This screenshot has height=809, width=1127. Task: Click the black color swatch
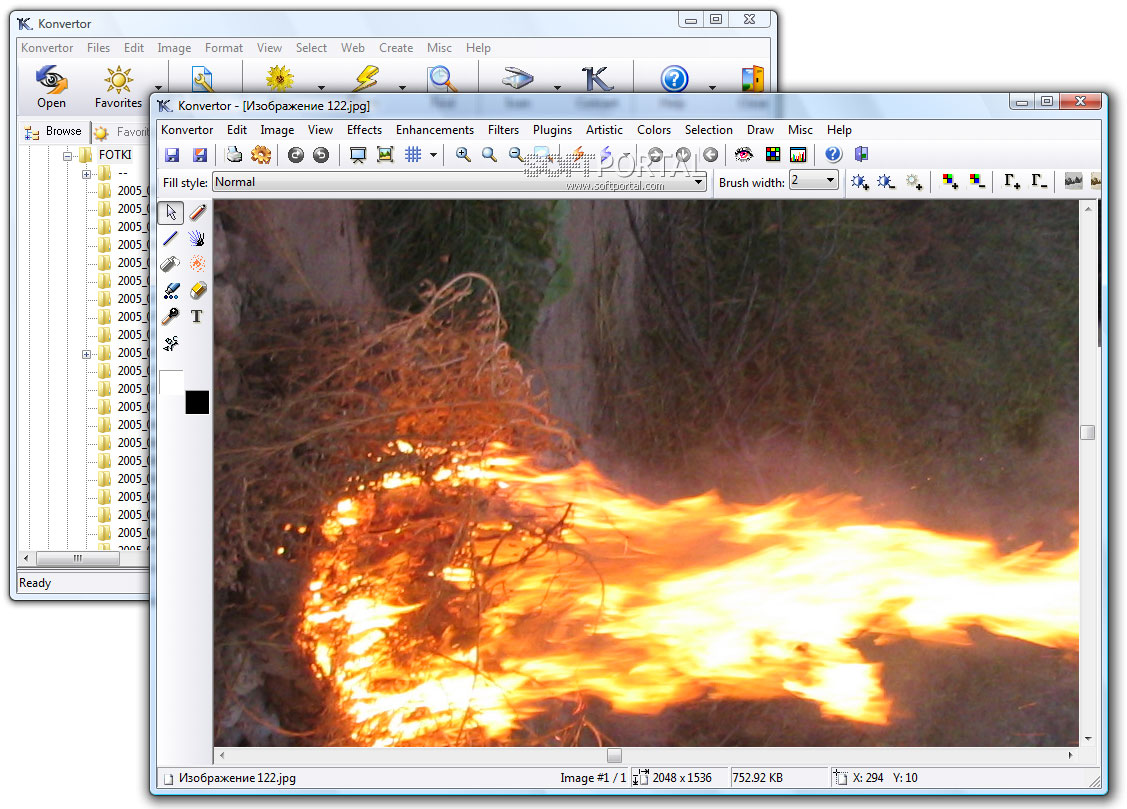[x=197, y=402]
